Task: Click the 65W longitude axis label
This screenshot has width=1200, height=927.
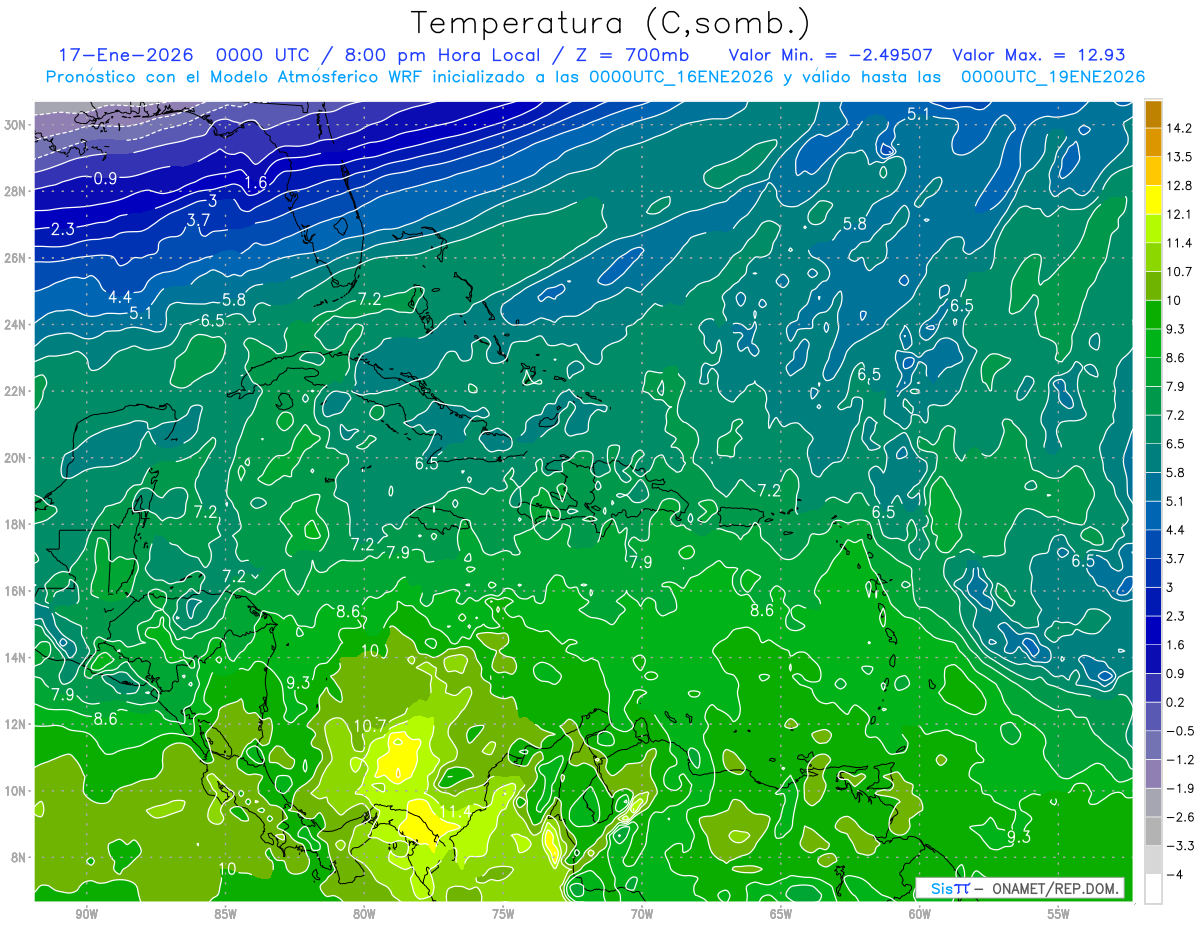Action: (781, 914)
